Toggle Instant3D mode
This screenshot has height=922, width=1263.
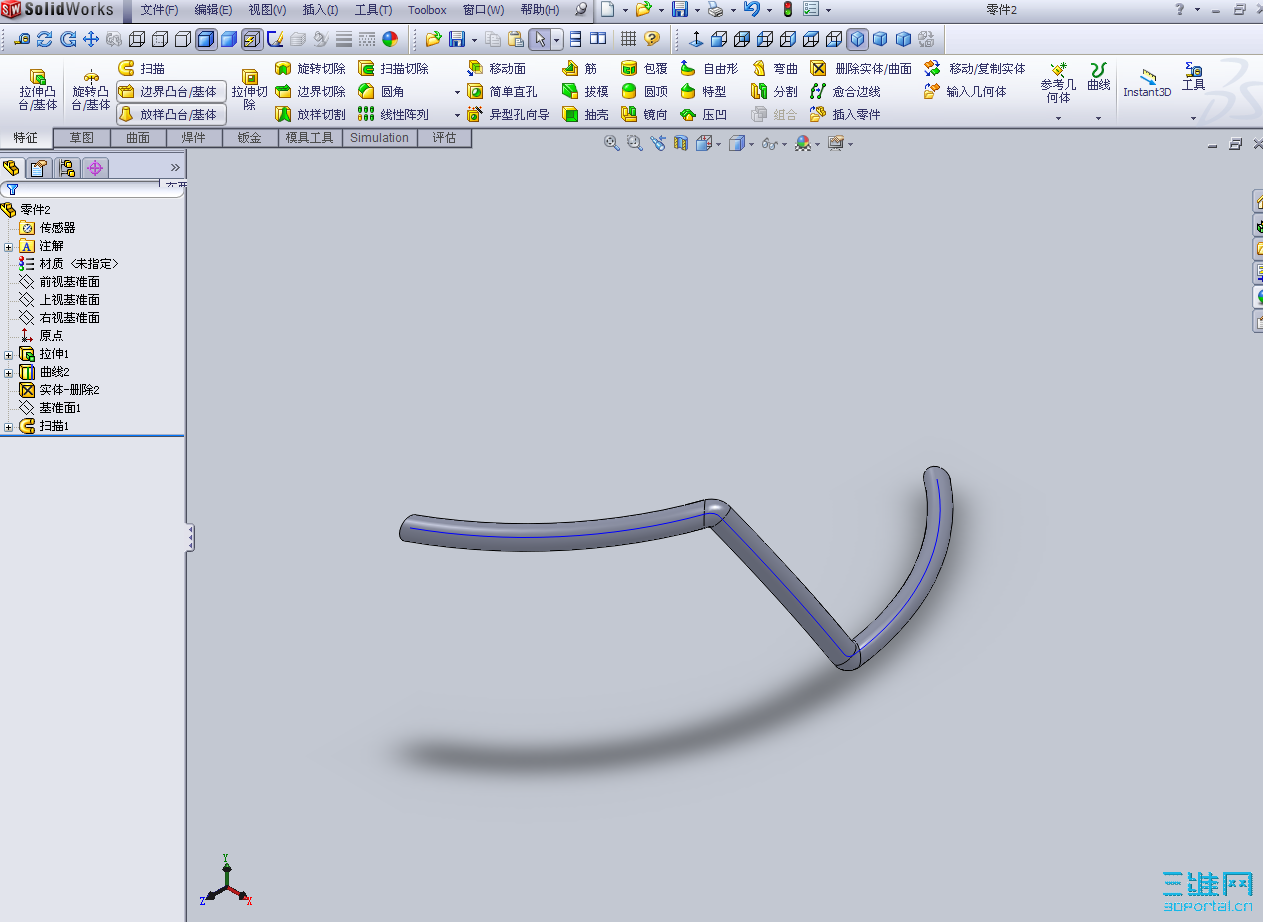pyautogui.click(x=1147, y=84)
